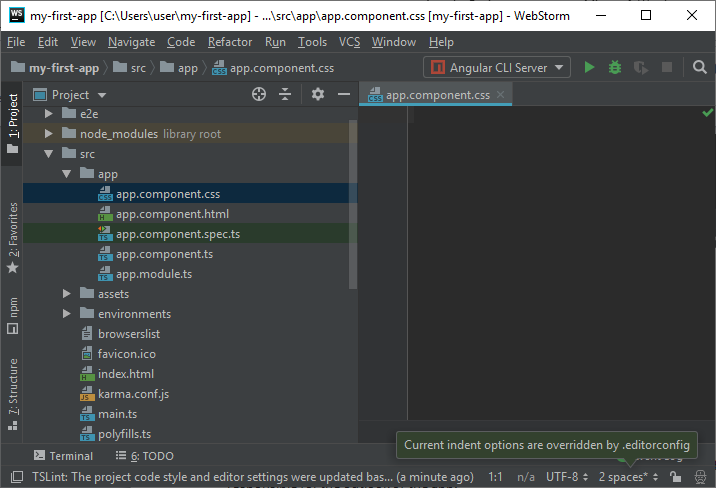Viewport: 716px width, 488px height.
Task: Click src breadcrumb in navigation bar
Action: 129,68
